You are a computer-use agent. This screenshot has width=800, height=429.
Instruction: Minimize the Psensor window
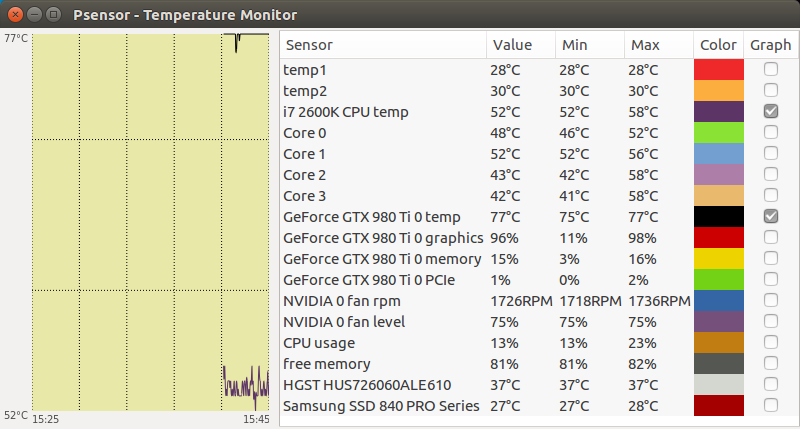(x=34, y=14)
